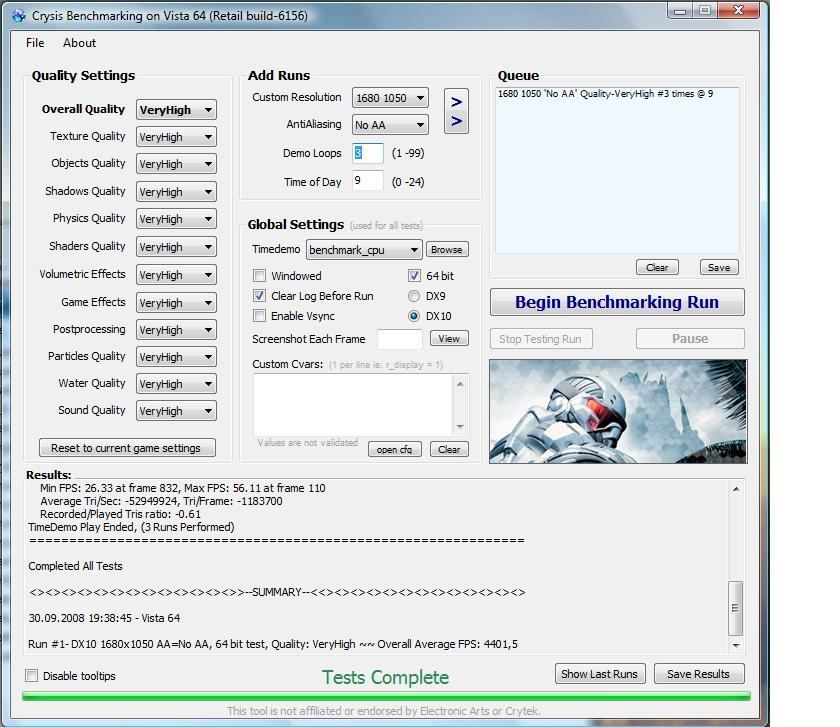Click the 'Tests Complete' status text
This screenshot has width=840, height=727.
click(385, 677)
